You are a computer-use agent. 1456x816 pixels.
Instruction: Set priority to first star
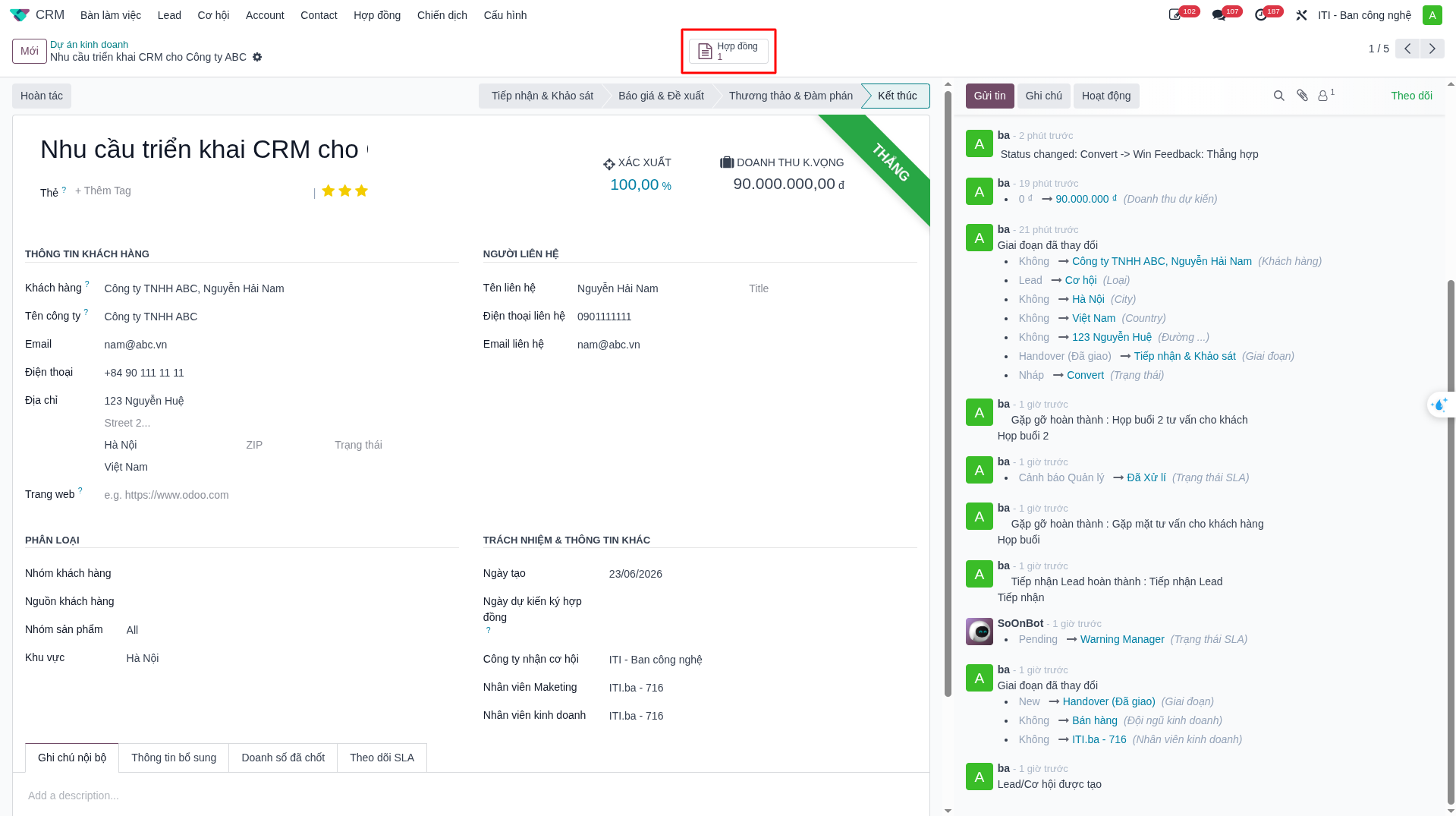coord(328,191)
